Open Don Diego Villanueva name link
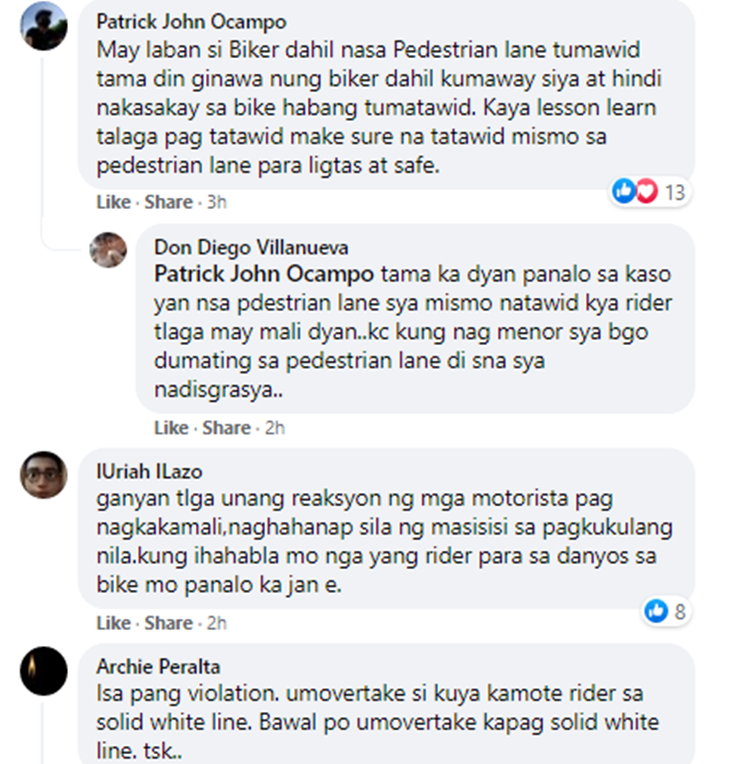Image resolution: width=750 pixels, height=764 pixels. [251, 248]
